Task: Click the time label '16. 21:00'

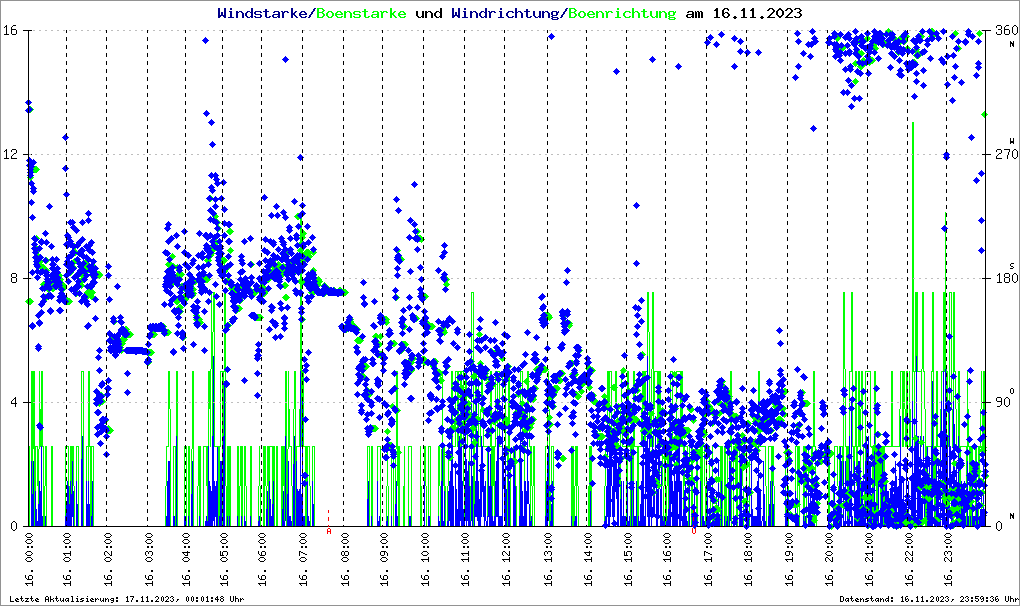Action: (868, 559)
